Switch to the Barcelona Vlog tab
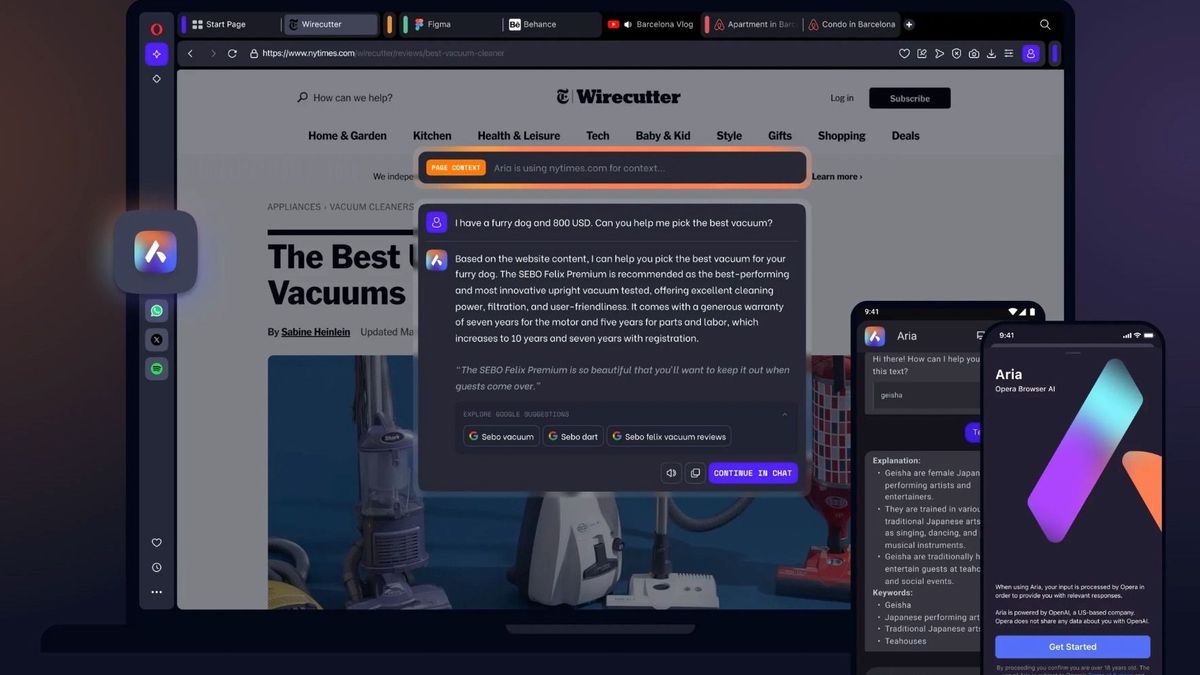Image resolution: width=1200 pixels, height=675 pixels. click(x=651, y=24)
